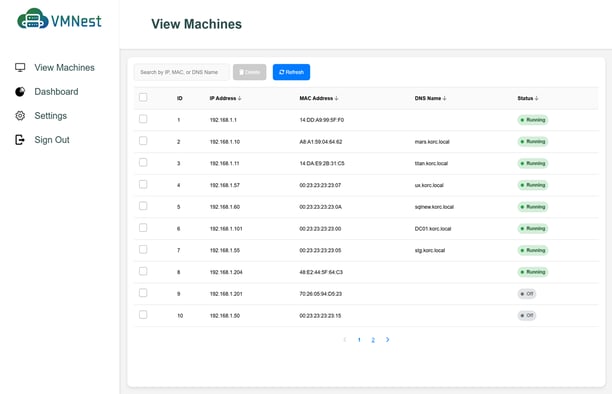Click the ID column header
Image resolution: width=612 pixels, height=394 pixels.
pyautogui.click(x=180, y=98)
